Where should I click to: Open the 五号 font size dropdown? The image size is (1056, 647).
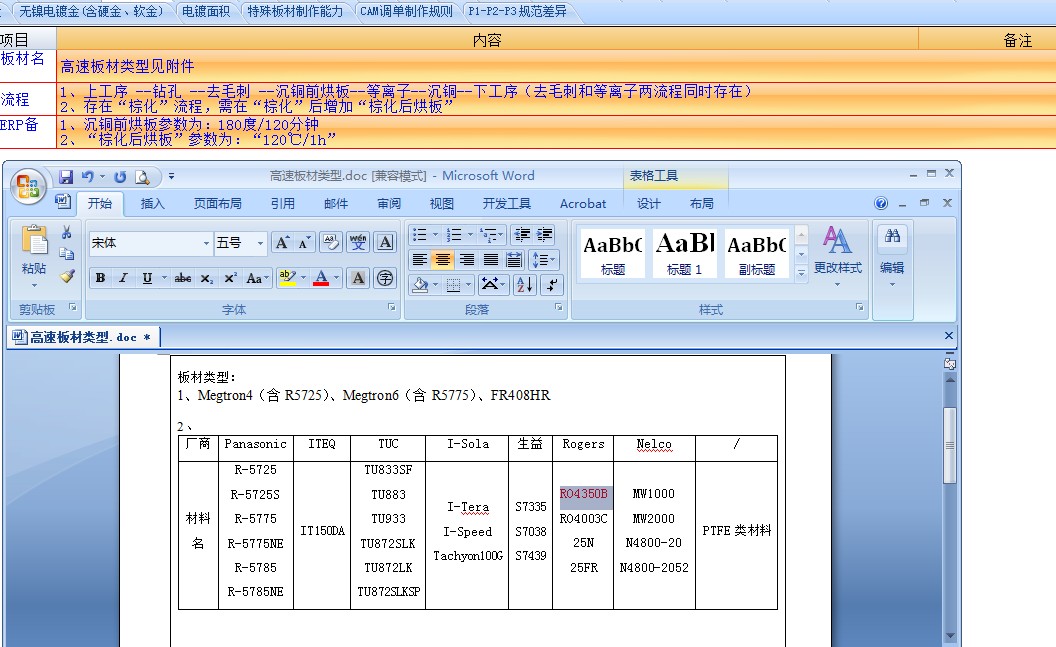260,243
